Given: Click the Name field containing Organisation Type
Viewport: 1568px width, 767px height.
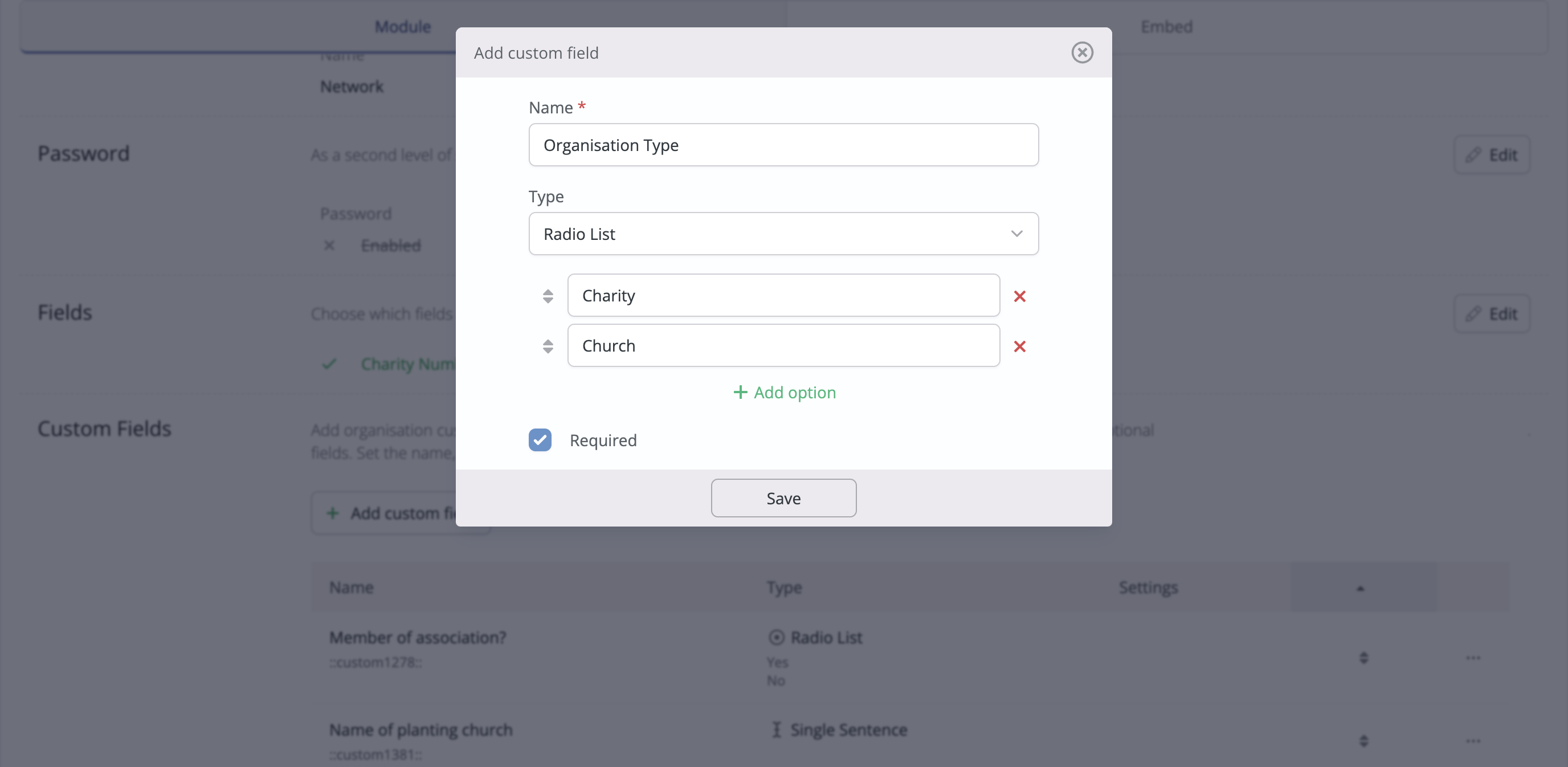Looking at the screenshot, I should pyautogui.click(x=783, y=145).
